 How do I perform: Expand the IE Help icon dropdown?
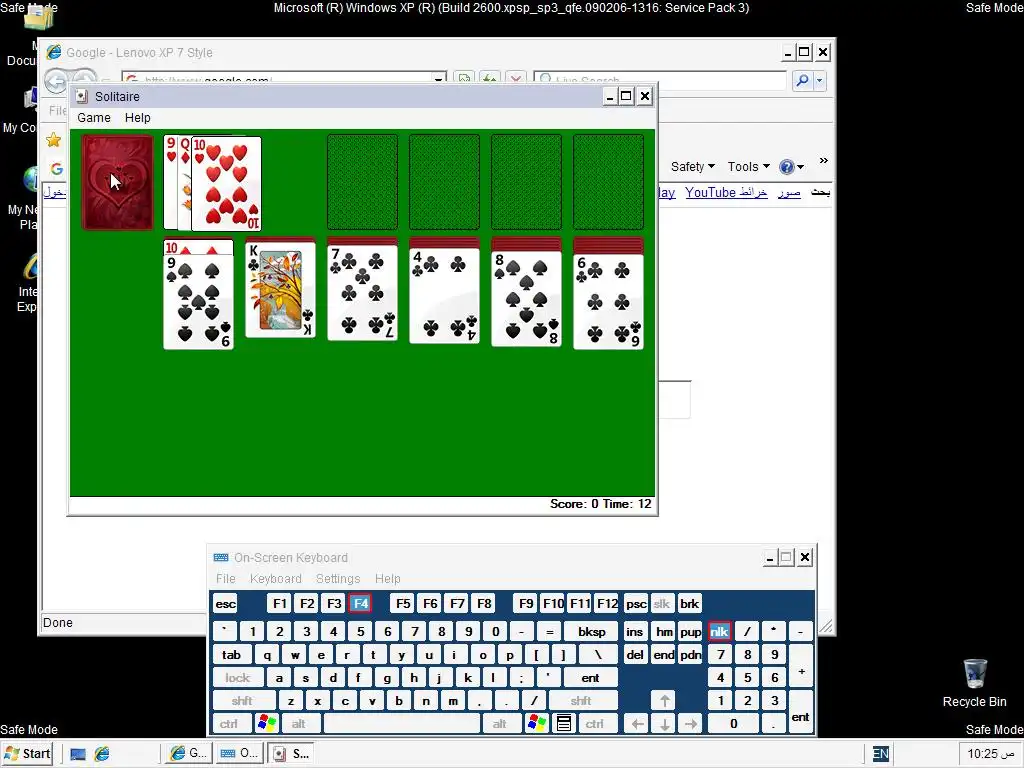click(x=801, y=167)
